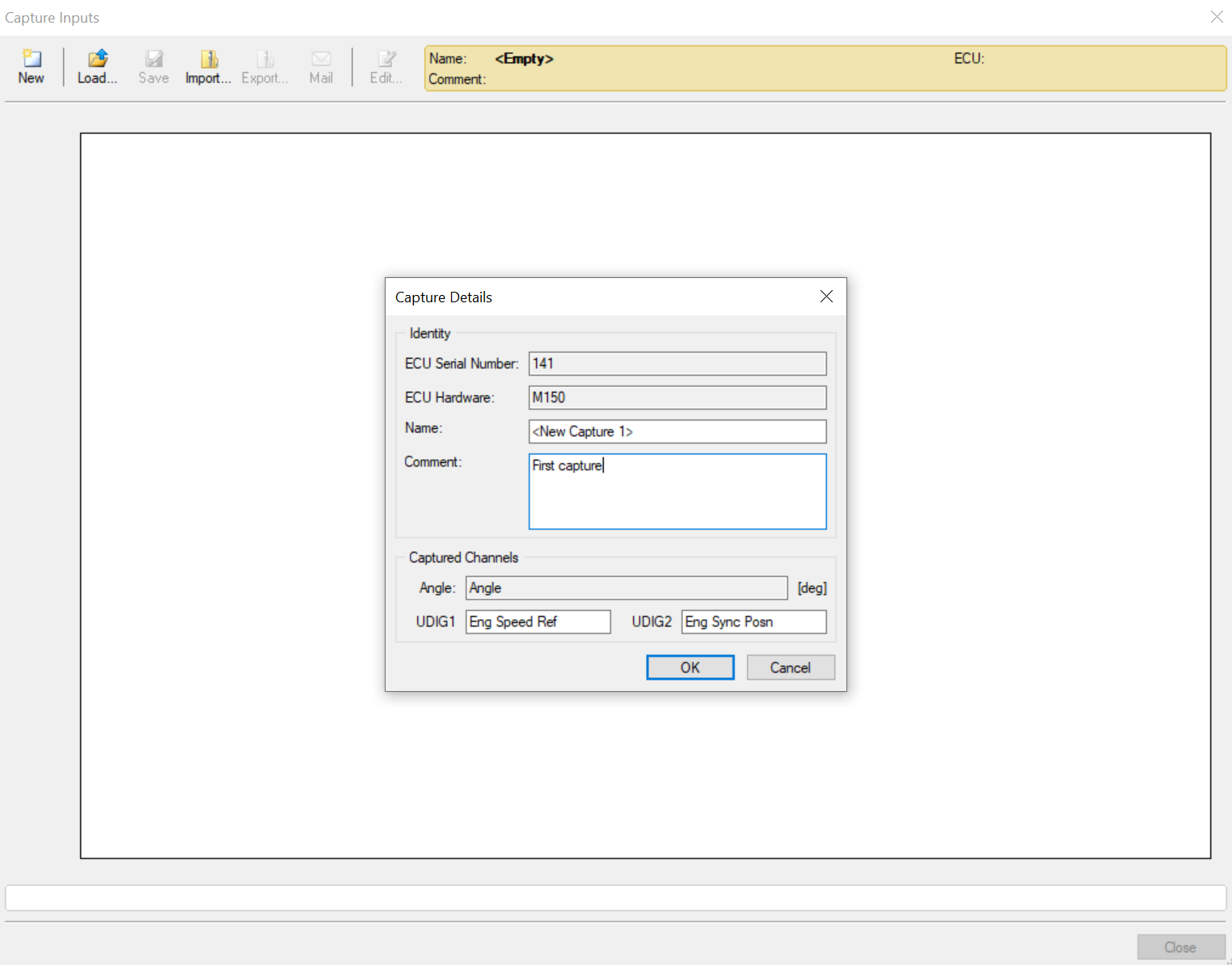
Task: Click the yellow Name and Comment info banner
Action: pyautogui.click(x=825, y=69)
